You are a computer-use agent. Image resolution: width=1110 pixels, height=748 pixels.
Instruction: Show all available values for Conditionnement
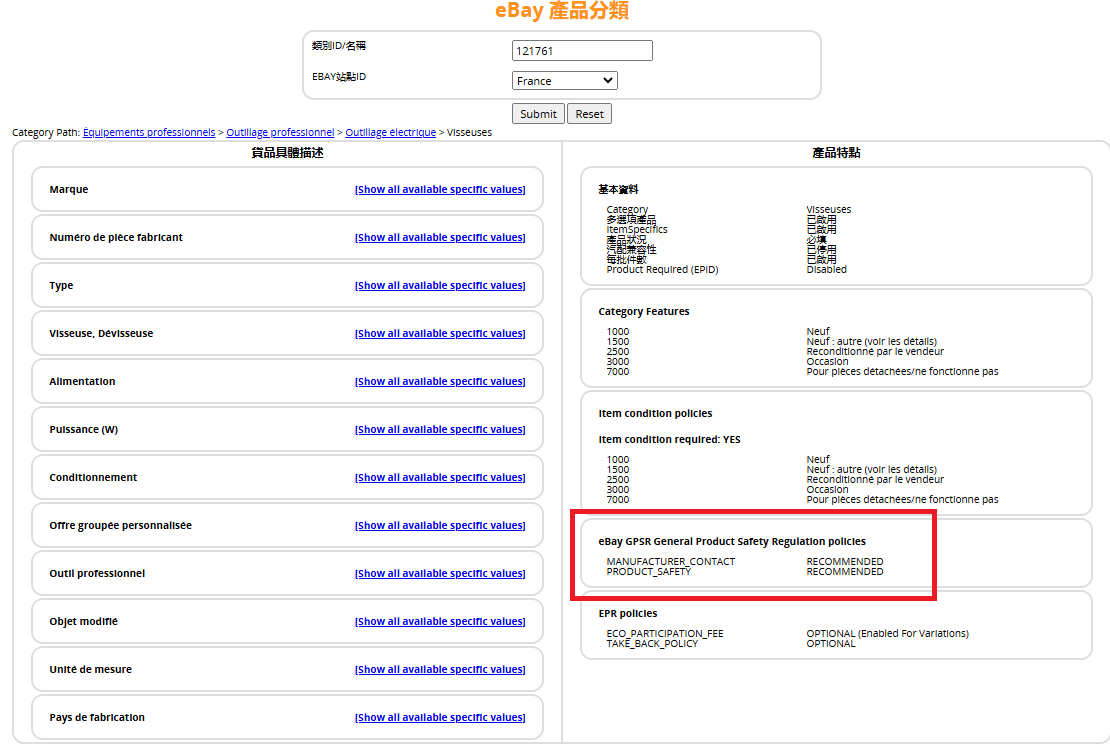coord(440,478)
